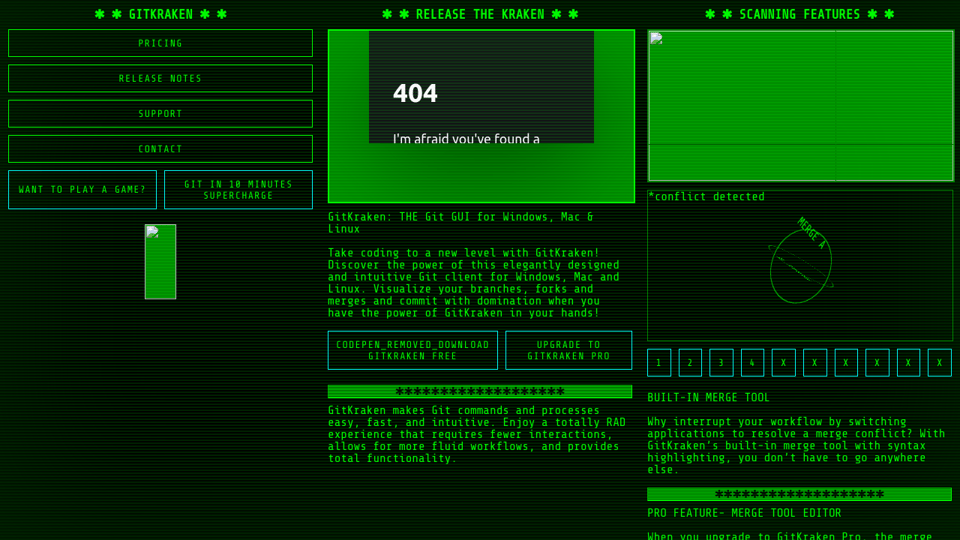
Task: Click the broken image under the sidebar buttons
Action: [x=160, y=261]
